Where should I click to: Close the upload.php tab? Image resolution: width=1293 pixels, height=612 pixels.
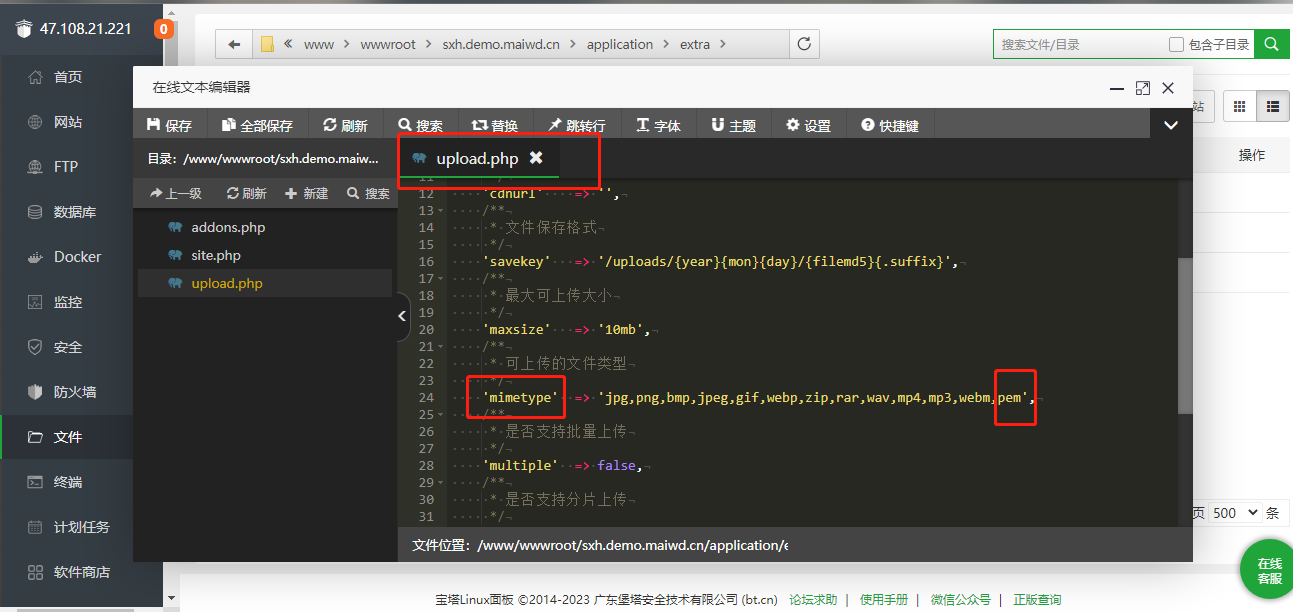(x=536, y=158)
